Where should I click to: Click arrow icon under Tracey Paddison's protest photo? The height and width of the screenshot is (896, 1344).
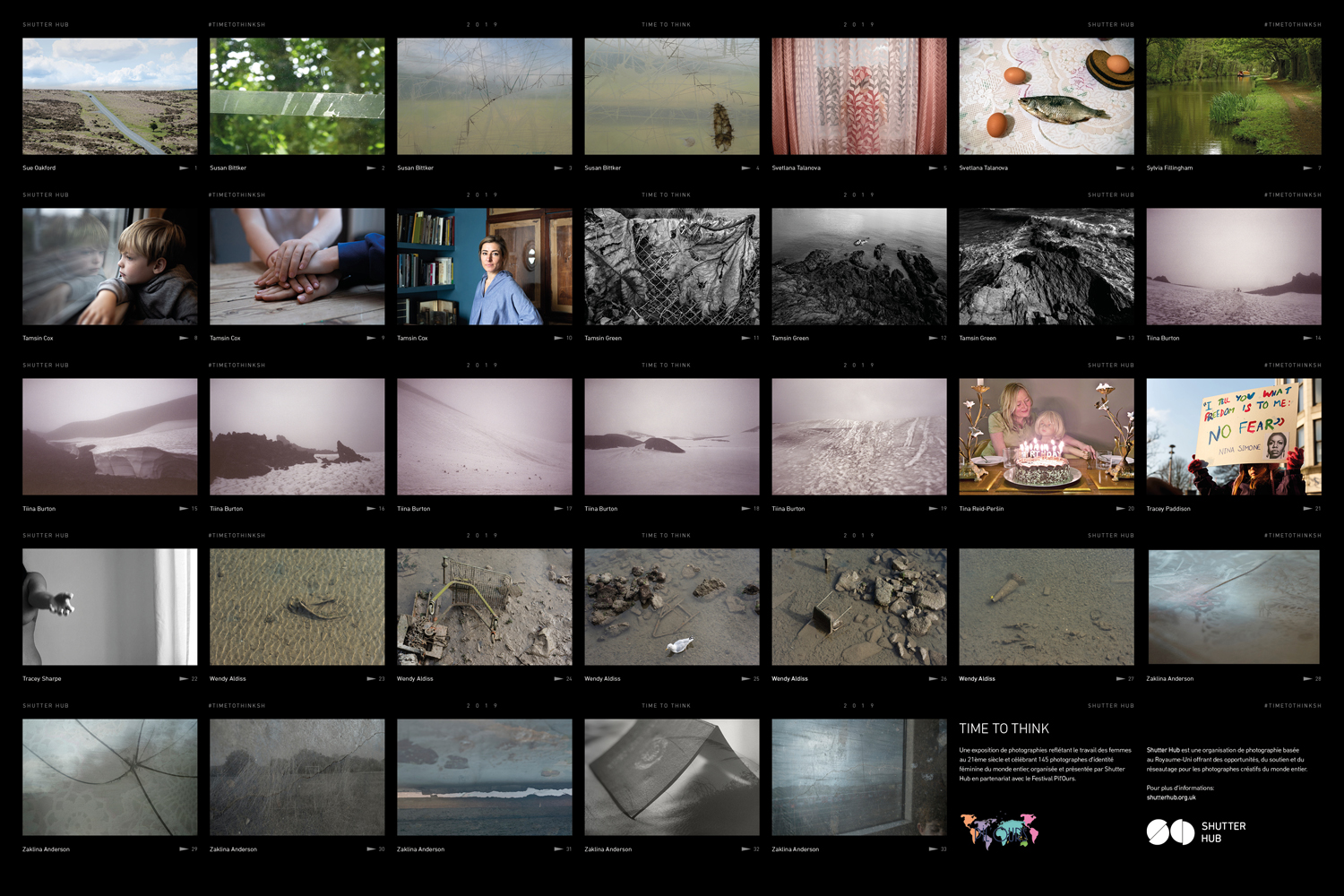point(1307,509)
